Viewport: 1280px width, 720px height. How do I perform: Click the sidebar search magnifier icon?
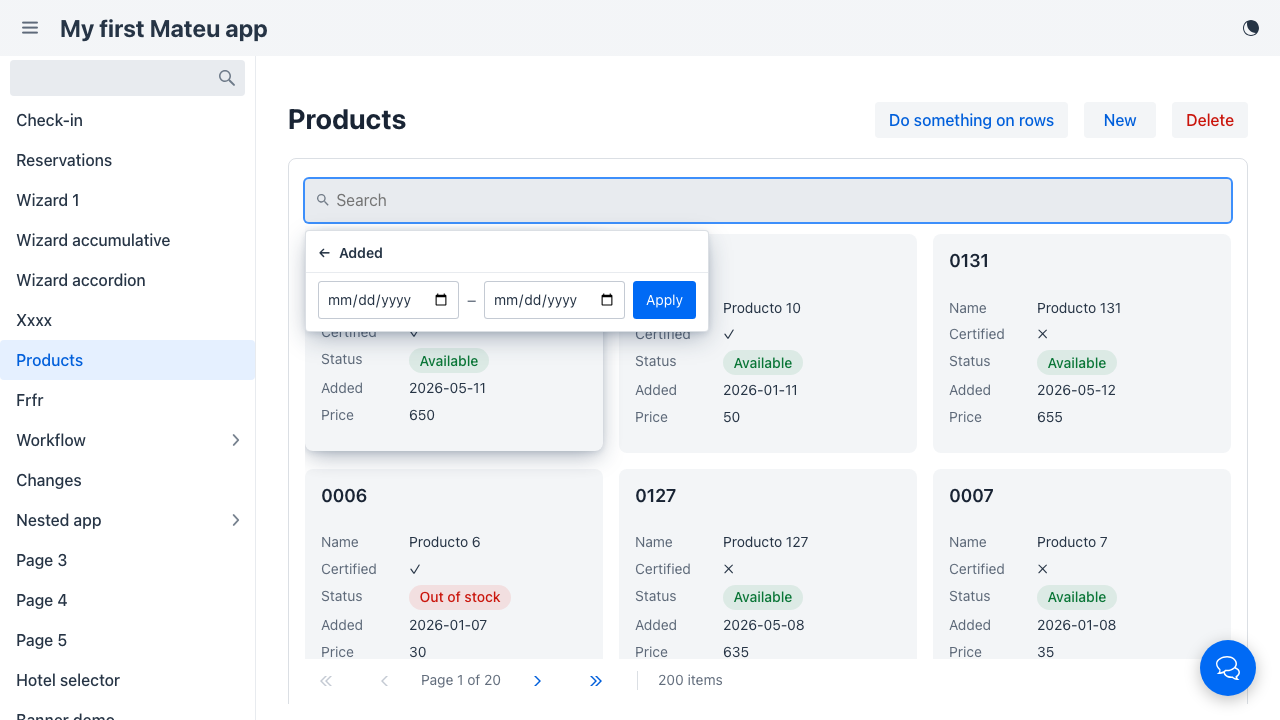pyautogui.click(x=227, y=78)
